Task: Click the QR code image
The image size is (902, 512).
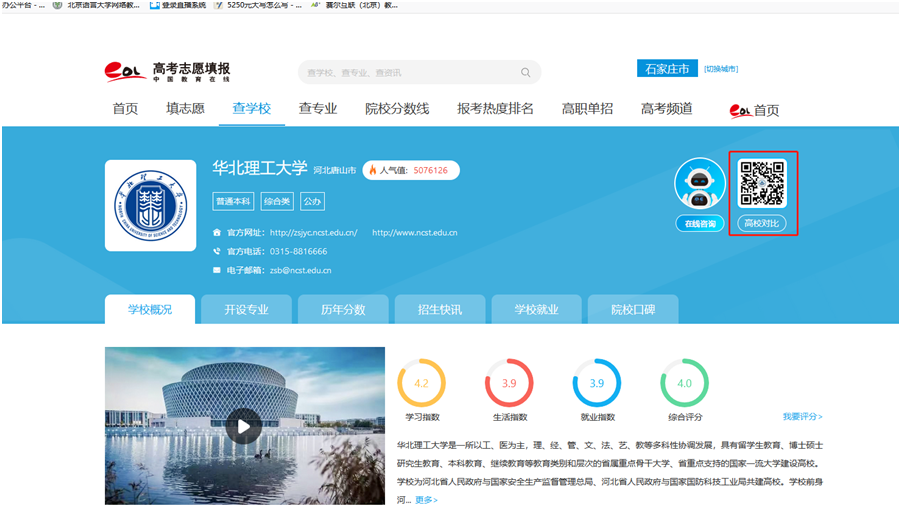Action: tap(762, 184)
